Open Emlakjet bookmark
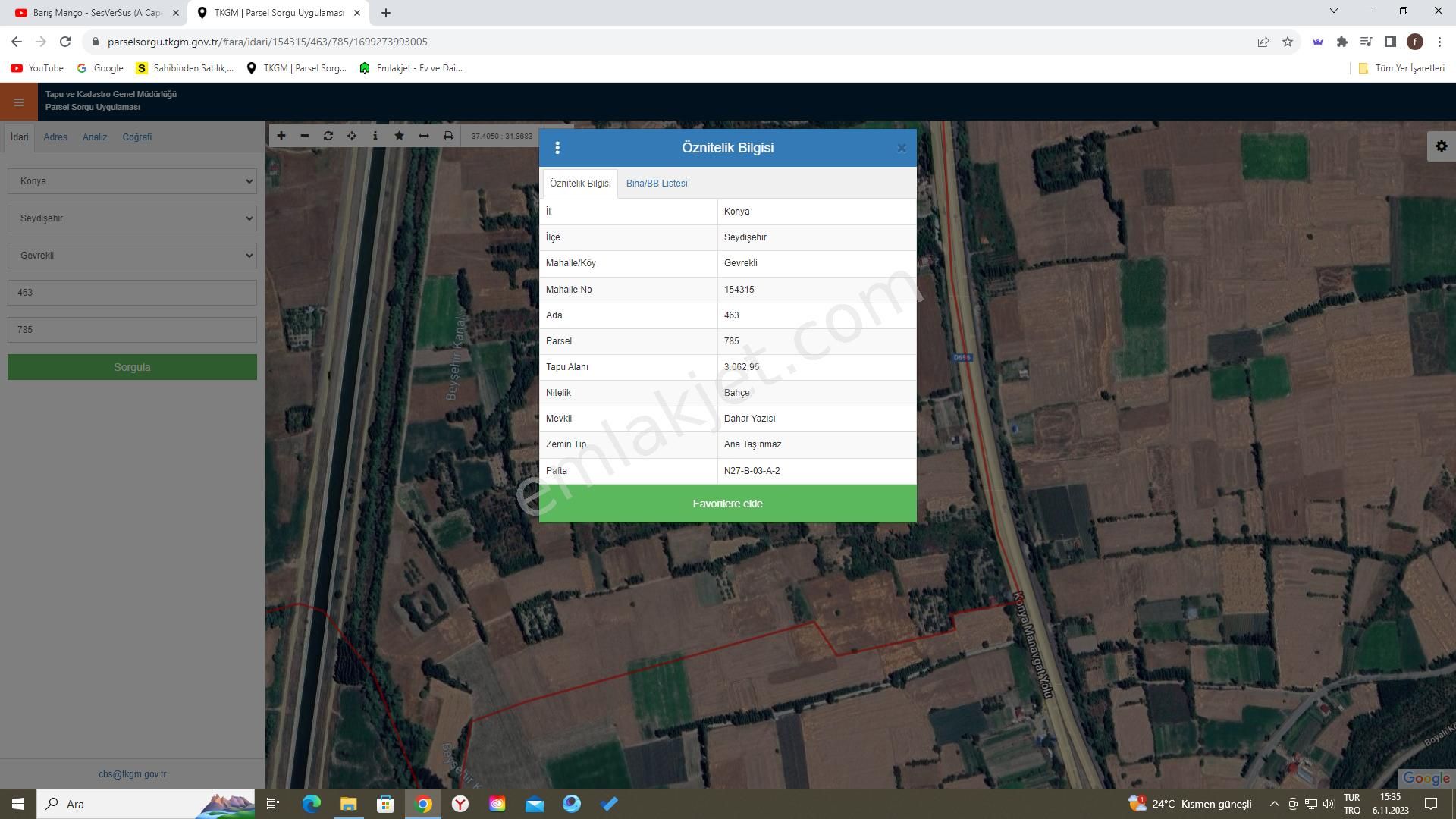 [411, 68]
